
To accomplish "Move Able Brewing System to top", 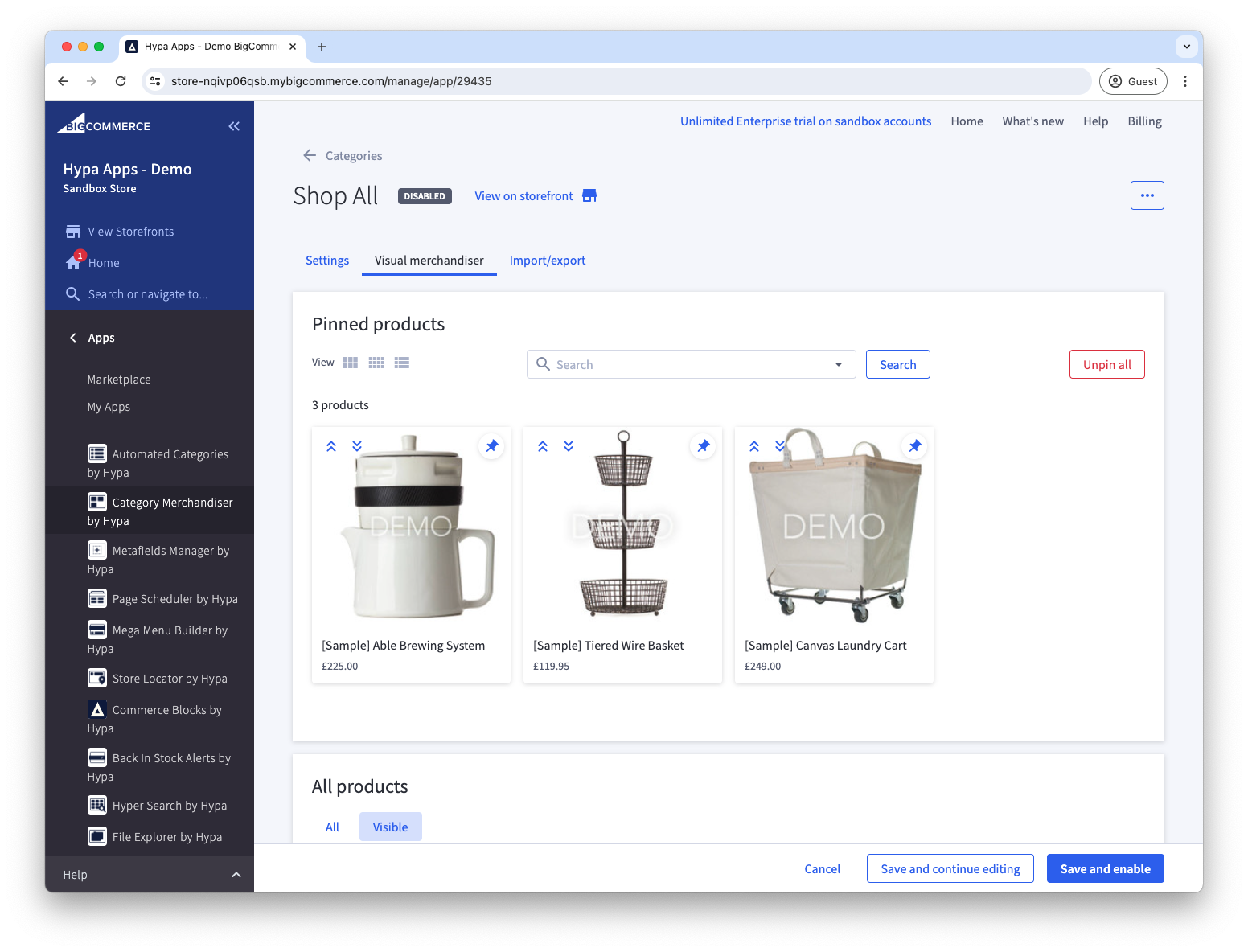I will point(331,446).
